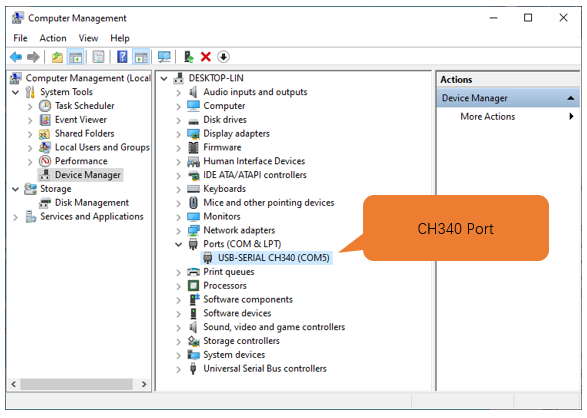
Task: Click the Keyboards device icon
Action: tap(193, 189)
